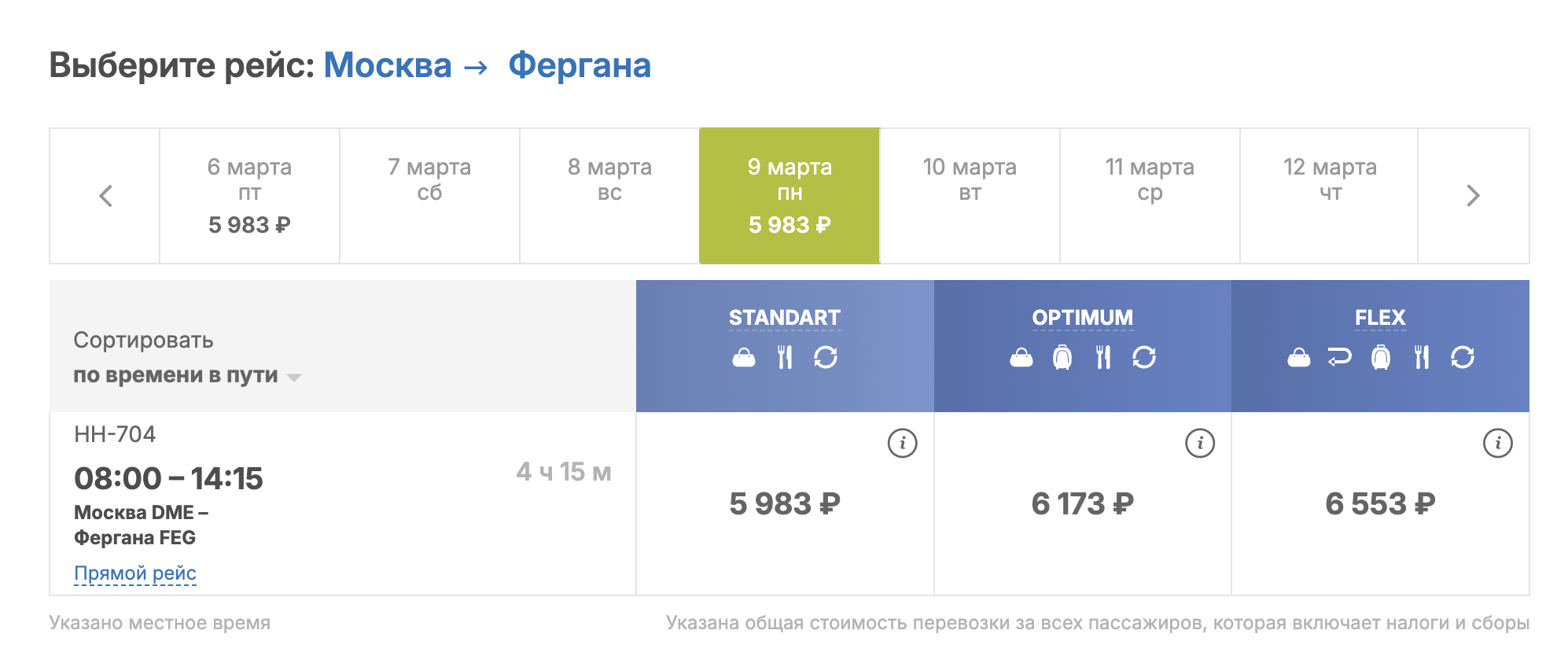This screenshot has height=667, width=1568.
Task: Click the FLEX hand baggage icon
Action: coord(1299,359)
